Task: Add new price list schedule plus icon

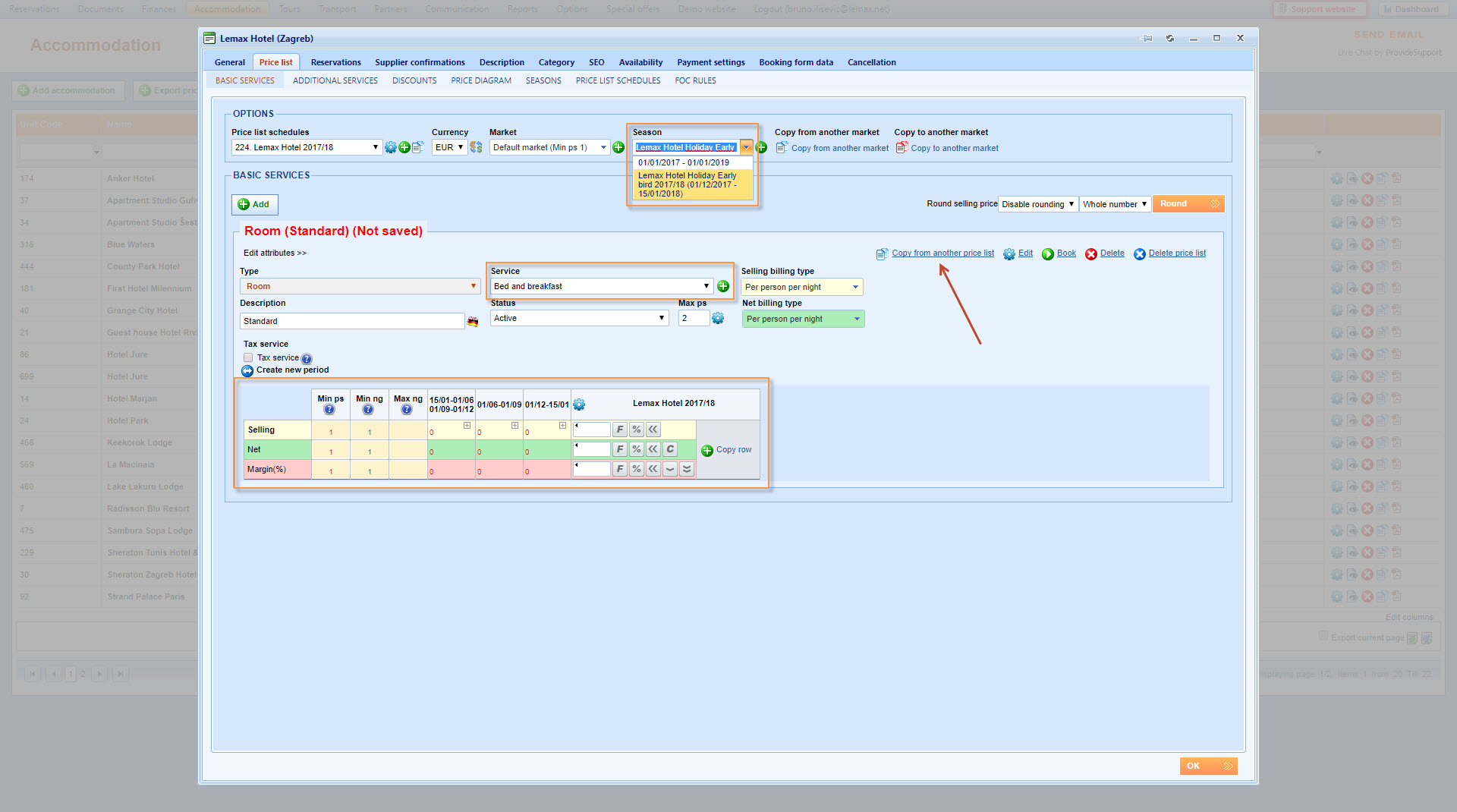Action: (x=404, y=148)
